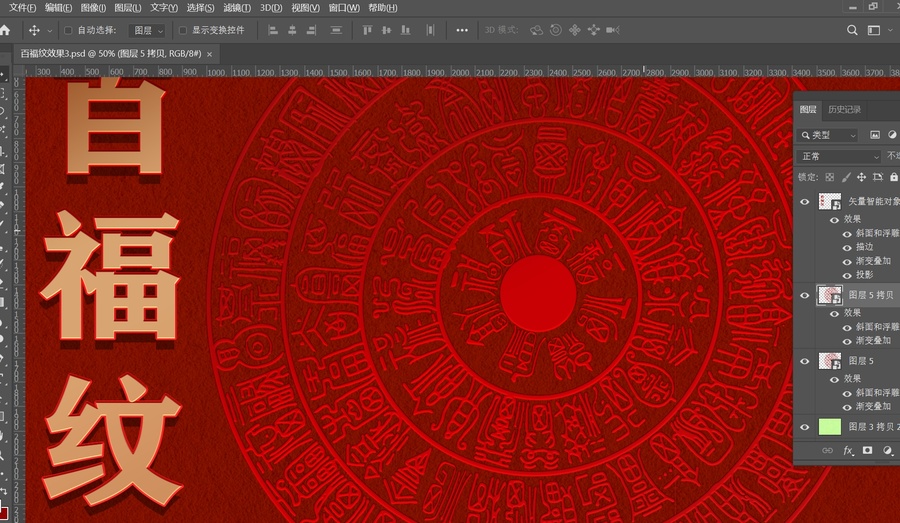Screen dimensions: 900x523
Task: Click the 3D pan mode icon
Action: coord(575,30)
